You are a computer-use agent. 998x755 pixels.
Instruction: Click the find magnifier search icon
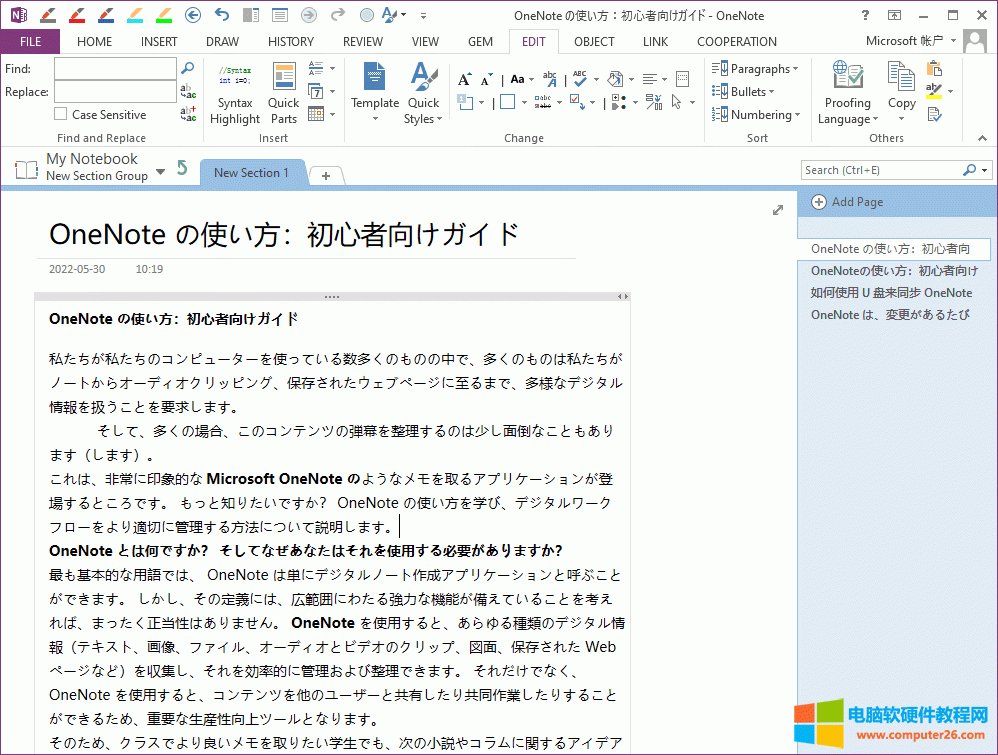[x=187, y=68]
